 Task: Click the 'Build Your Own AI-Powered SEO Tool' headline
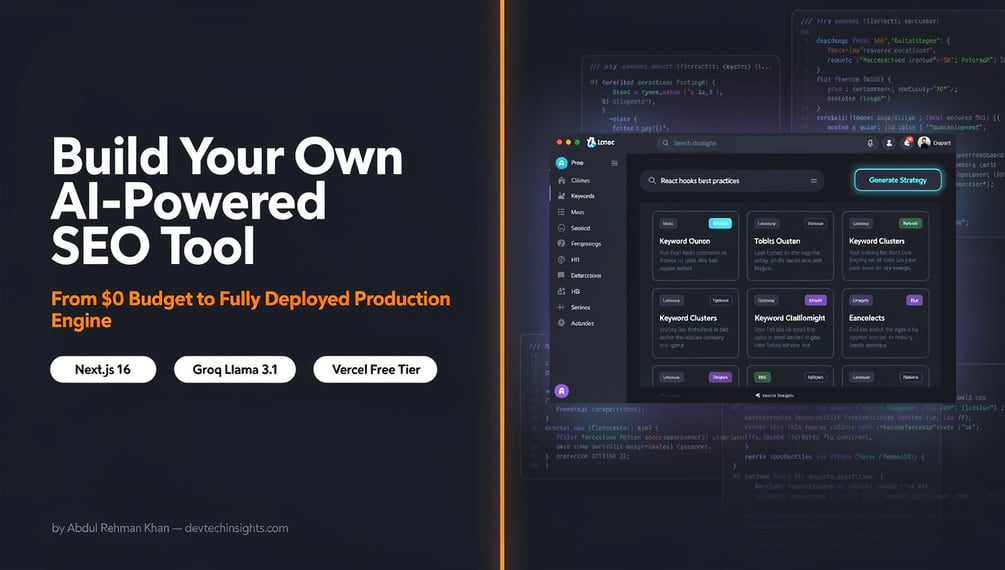tap(227, 201)
